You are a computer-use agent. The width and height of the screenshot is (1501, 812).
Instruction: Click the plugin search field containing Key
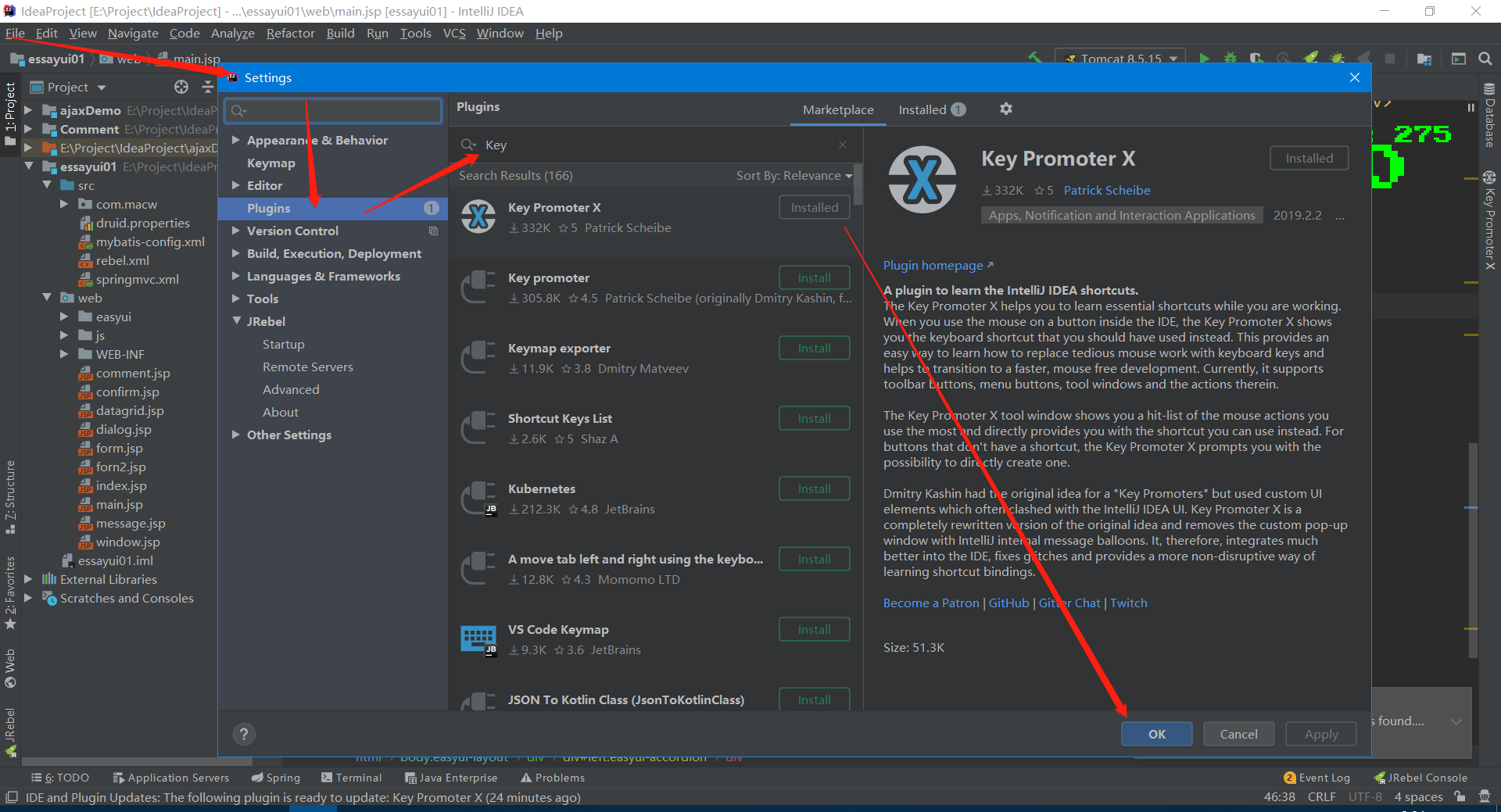[x=657, y=145]
